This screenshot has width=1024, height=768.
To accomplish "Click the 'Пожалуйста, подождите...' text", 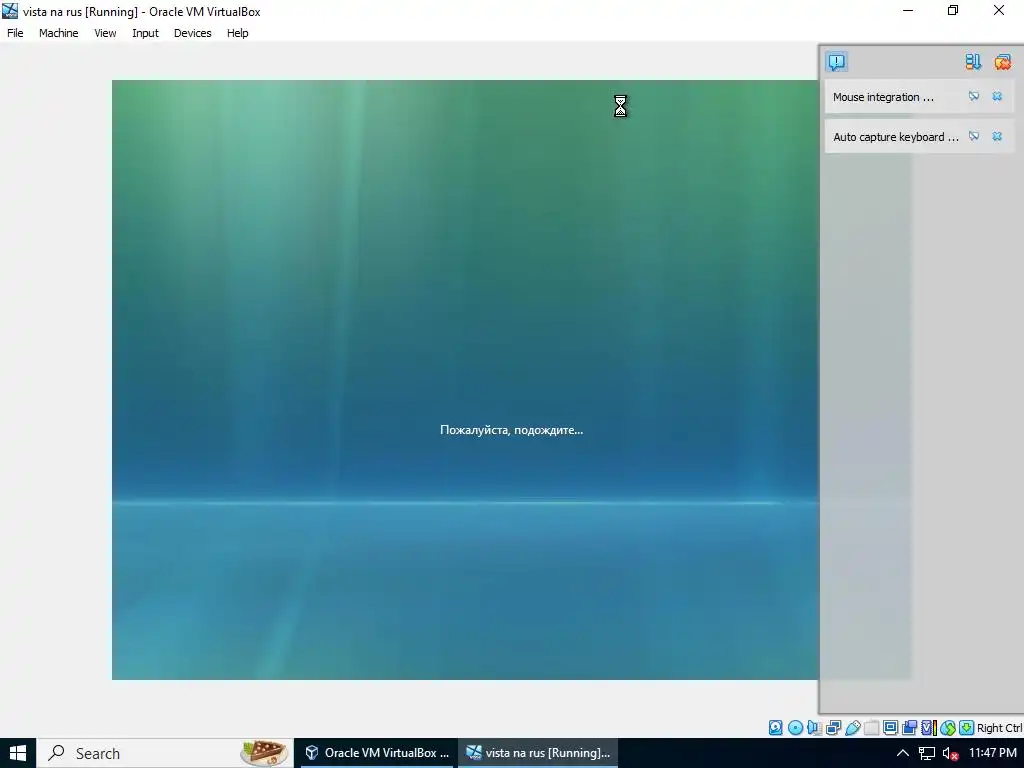I will click(x=511, y=430).
